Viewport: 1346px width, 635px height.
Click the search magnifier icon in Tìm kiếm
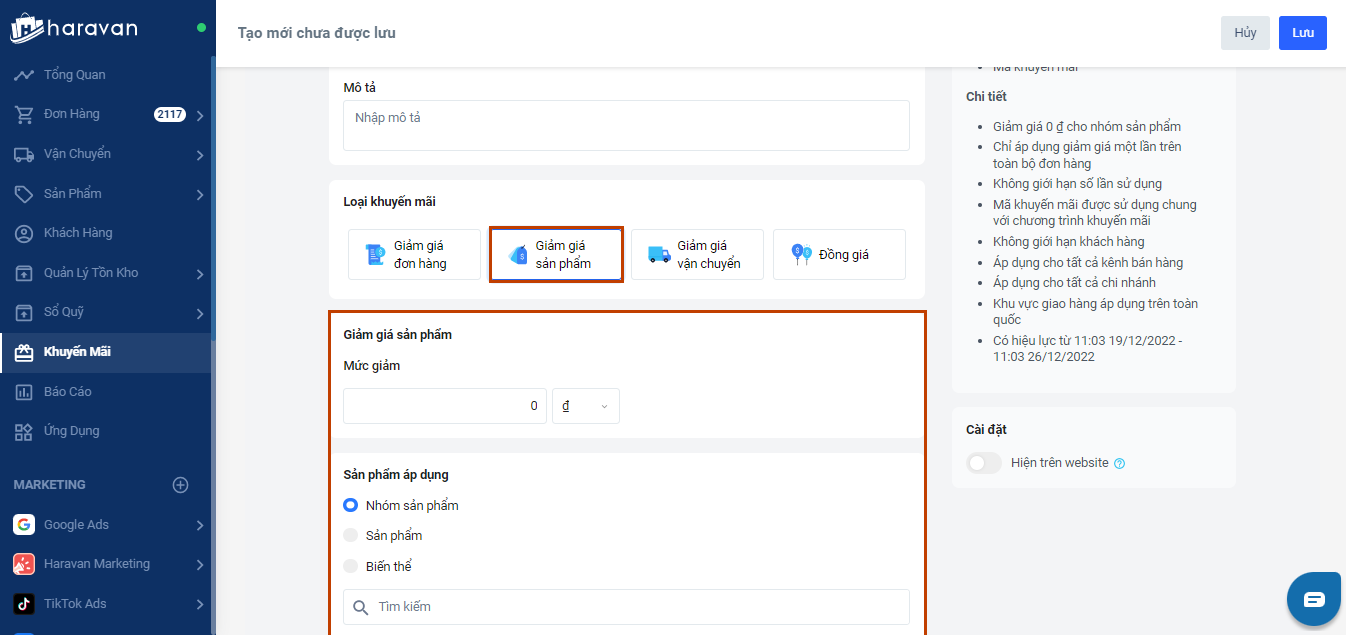pyautogui.click(x=361, y=607)
